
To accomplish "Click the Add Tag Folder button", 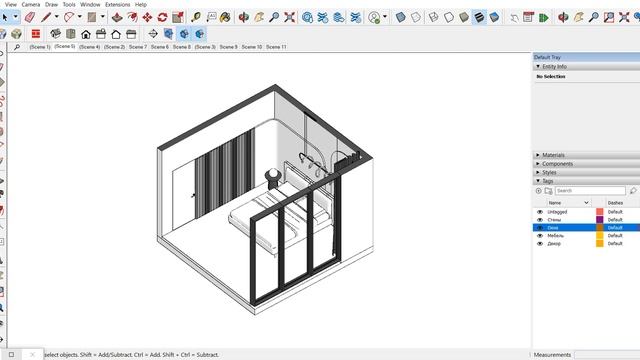I will click(548, 191).
